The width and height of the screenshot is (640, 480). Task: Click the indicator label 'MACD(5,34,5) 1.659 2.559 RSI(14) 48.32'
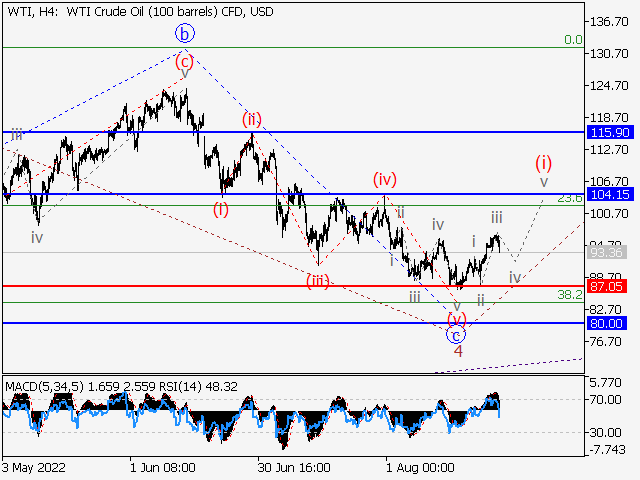121,387
